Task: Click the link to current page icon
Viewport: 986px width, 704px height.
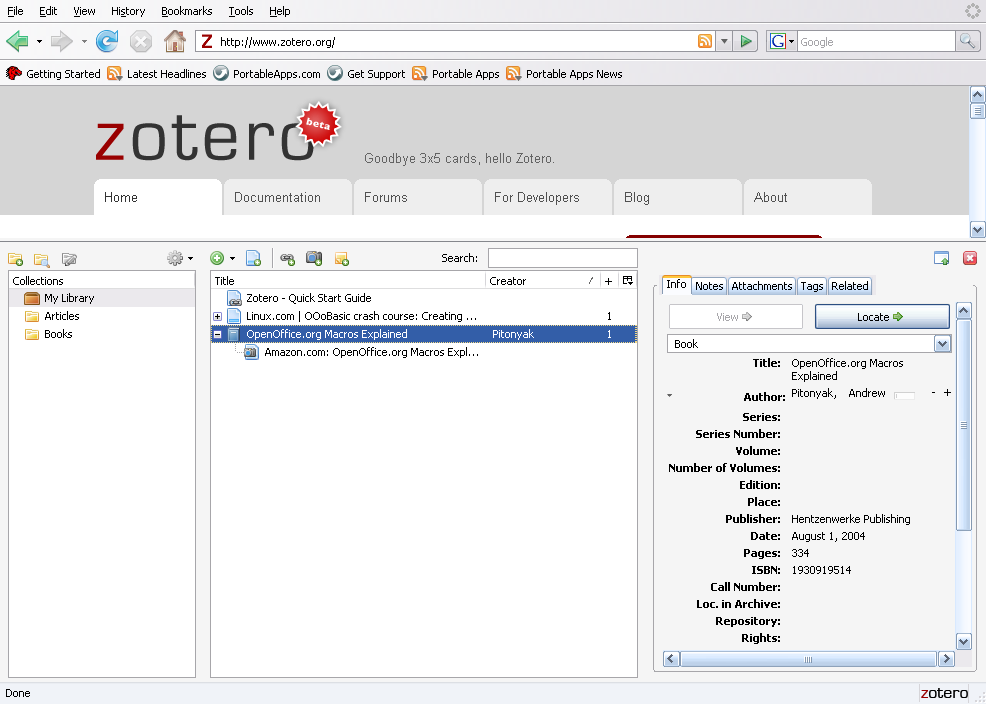Action: click(x=288, y=259)
